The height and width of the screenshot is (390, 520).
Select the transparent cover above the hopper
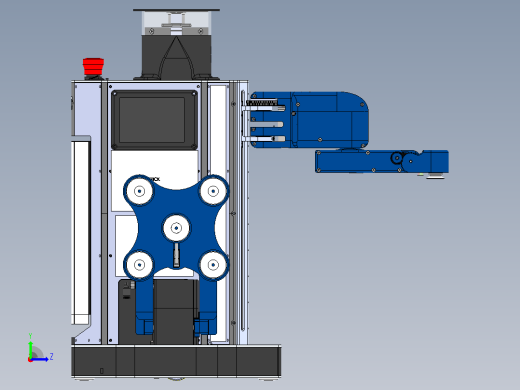(176, 22)
